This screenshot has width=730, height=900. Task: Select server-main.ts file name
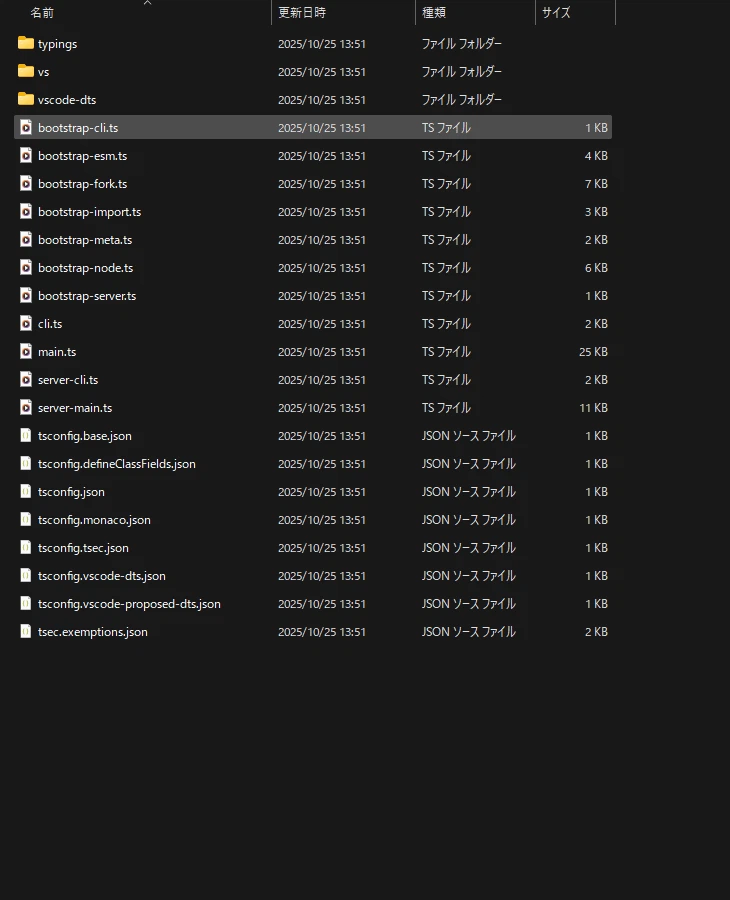(75, 408)
